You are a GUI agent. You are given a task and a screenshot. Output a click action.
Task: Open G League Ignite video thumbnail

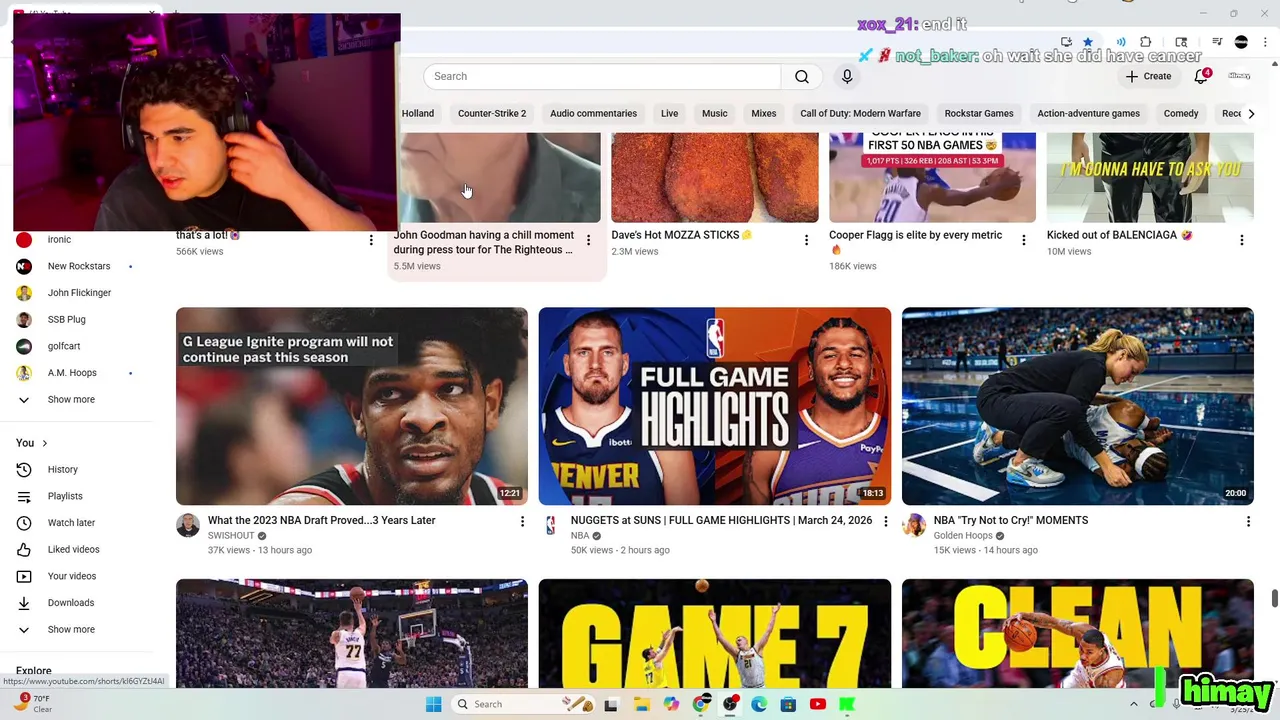tap(352, 406)
